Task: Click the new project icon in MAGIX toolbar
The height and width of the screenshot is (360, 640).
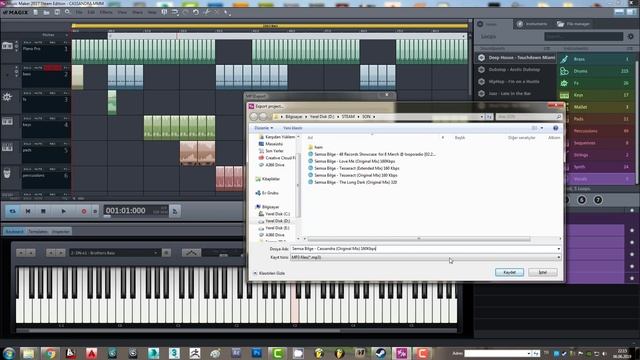Action: tap(36, 13)
